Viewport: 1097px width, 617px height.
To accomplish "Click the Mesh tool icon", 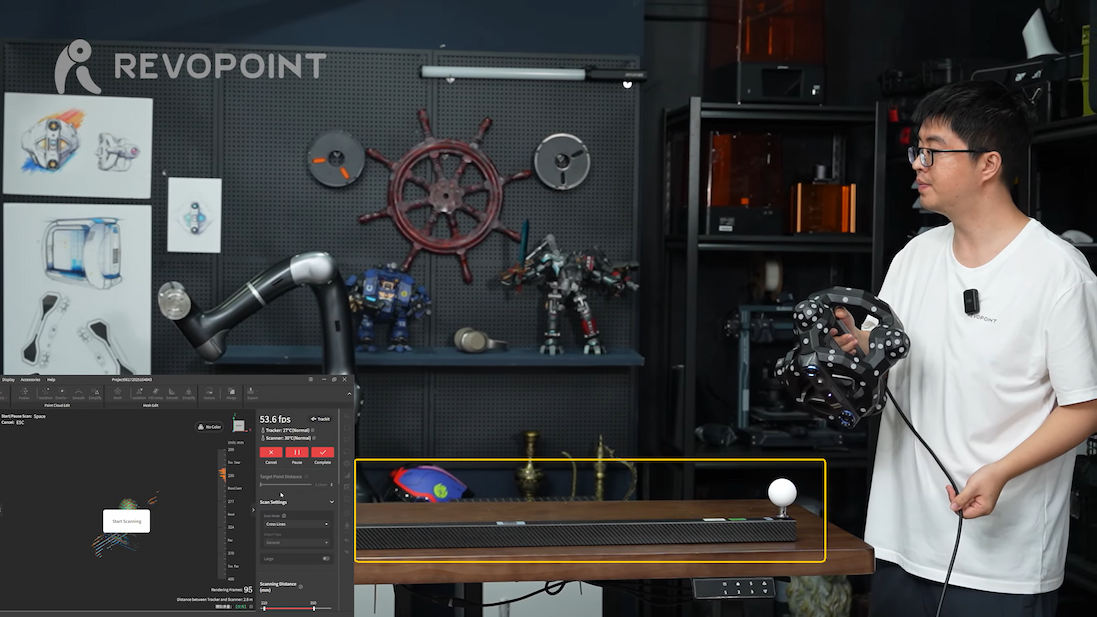I will tap(118, 394).
